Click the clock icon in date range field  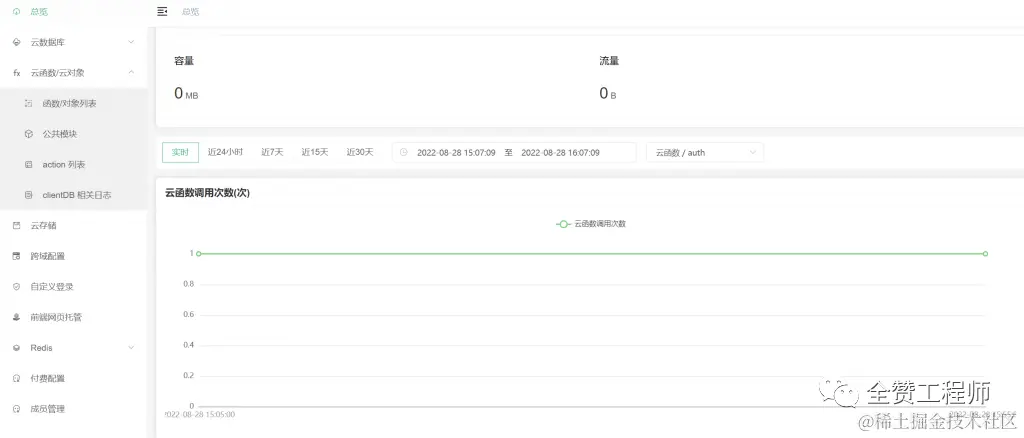(x=404, y=152)
